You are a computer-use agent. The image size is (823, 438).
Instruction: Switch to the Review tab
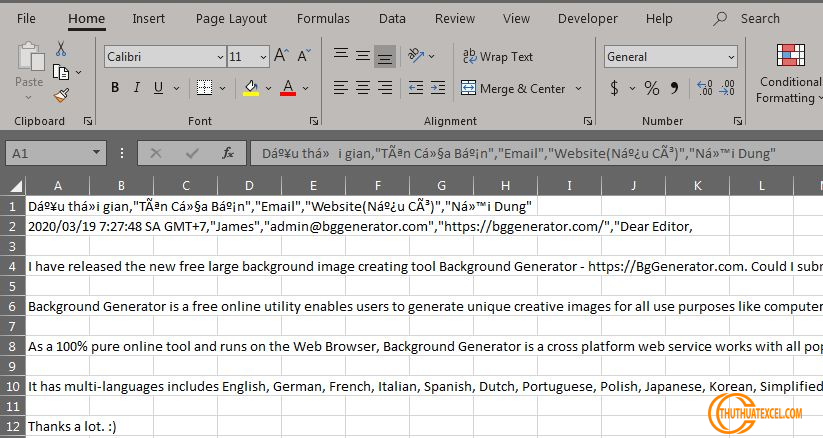pos(455,18)
